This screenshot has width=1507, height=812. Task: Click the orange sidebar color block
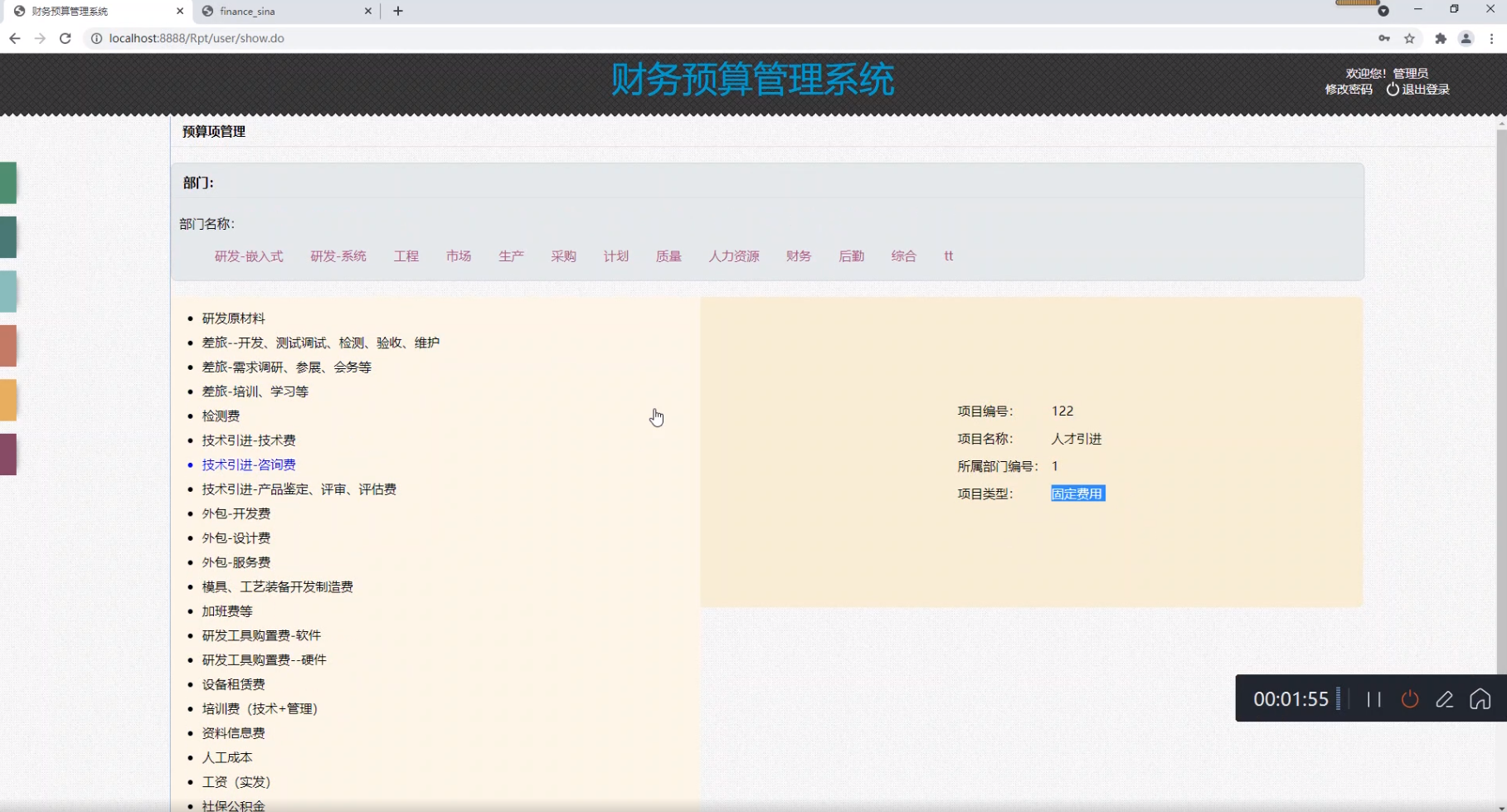click(8, 400)
